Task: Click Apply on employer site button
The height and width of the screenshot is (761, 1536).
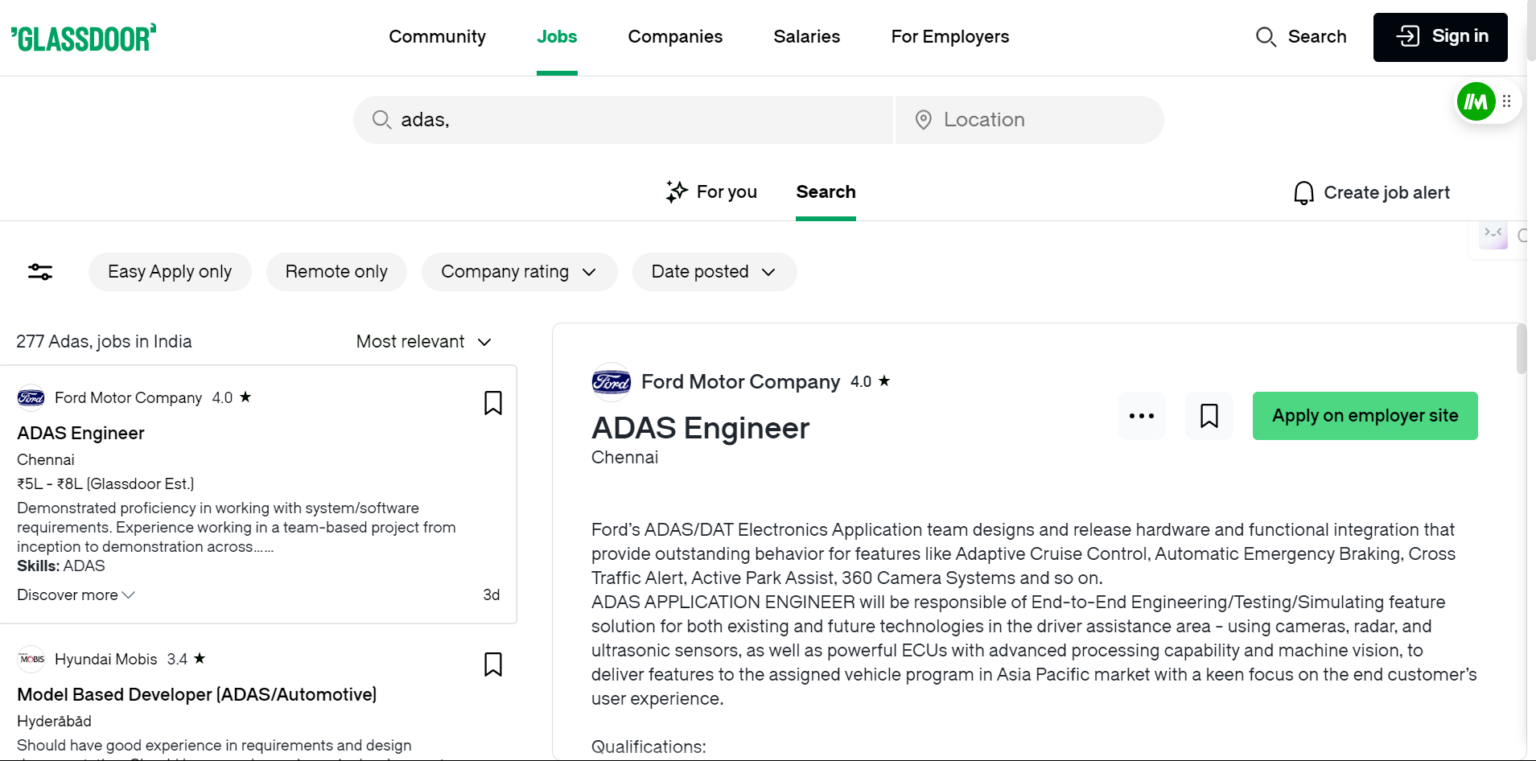Action: 1364,416
